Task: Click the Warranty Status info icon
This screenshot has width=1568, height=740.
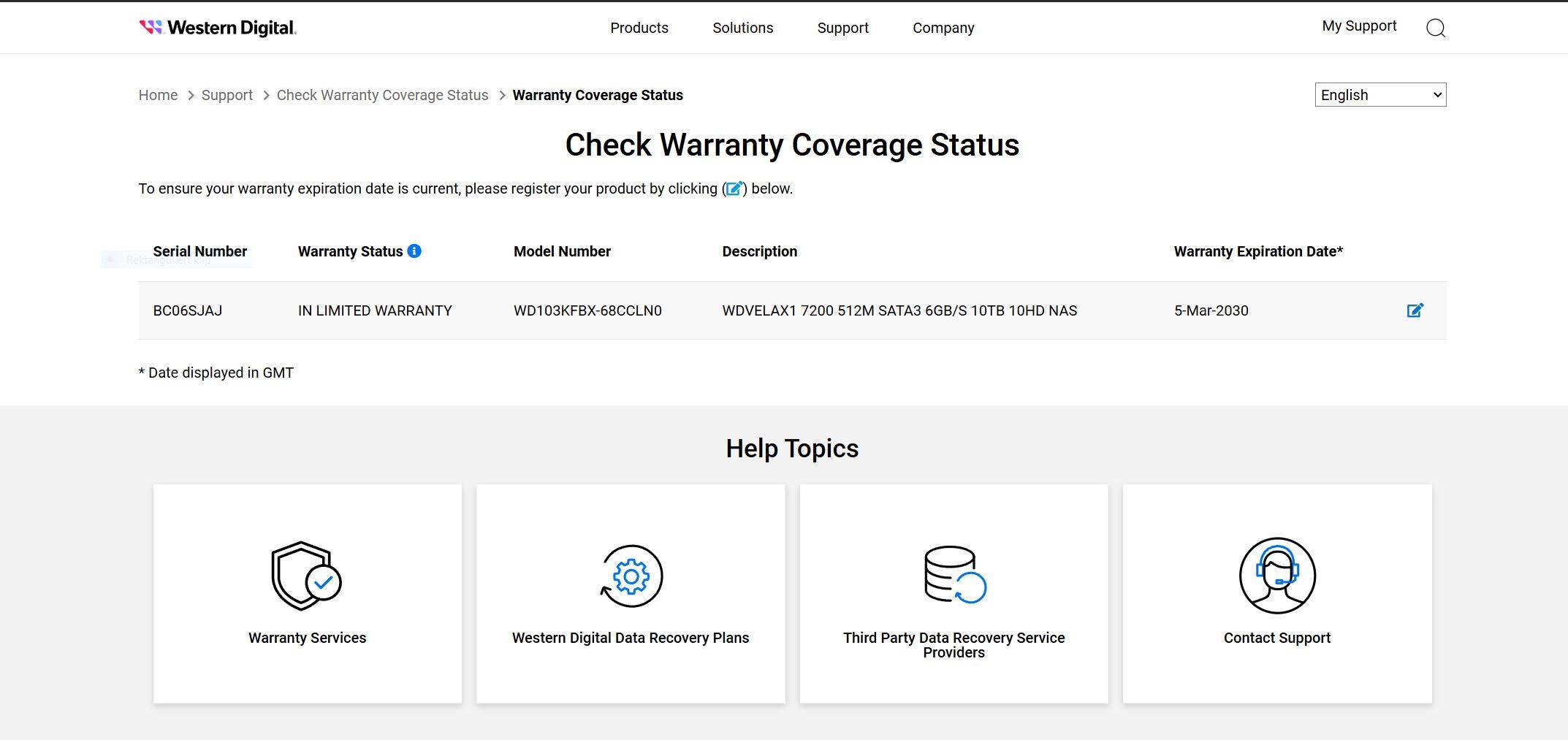Action: coord(414,251)
